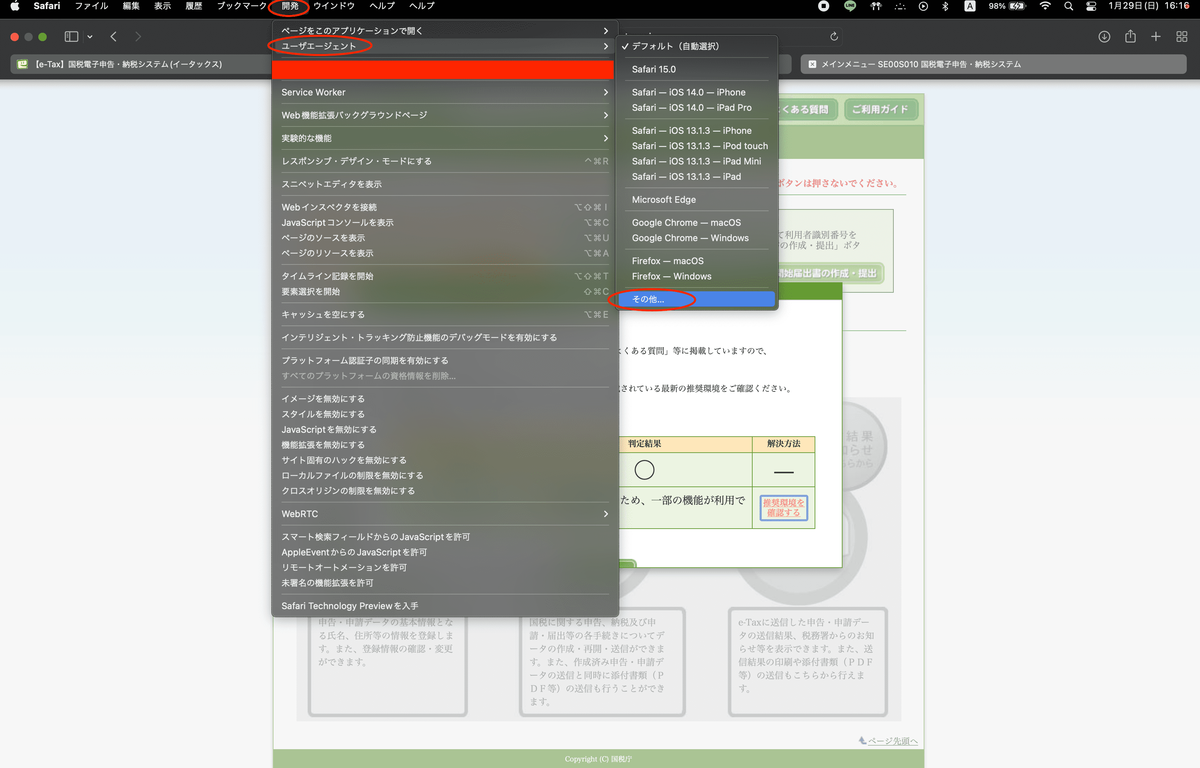
Task: Open the Wi-Fi menu bar icon
Action: [x=1046, y=6]
